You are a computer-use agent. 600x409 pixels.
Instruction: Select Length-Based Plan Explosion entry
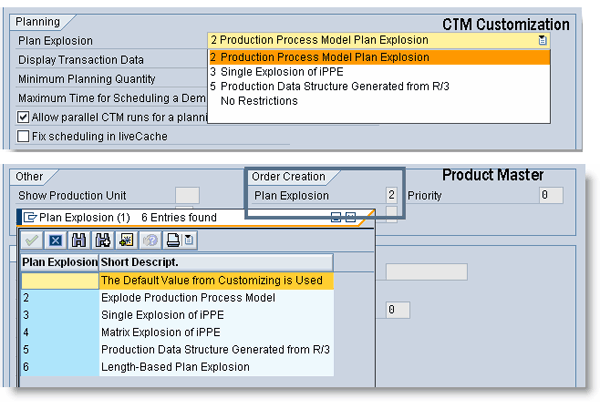click(177, 366)
